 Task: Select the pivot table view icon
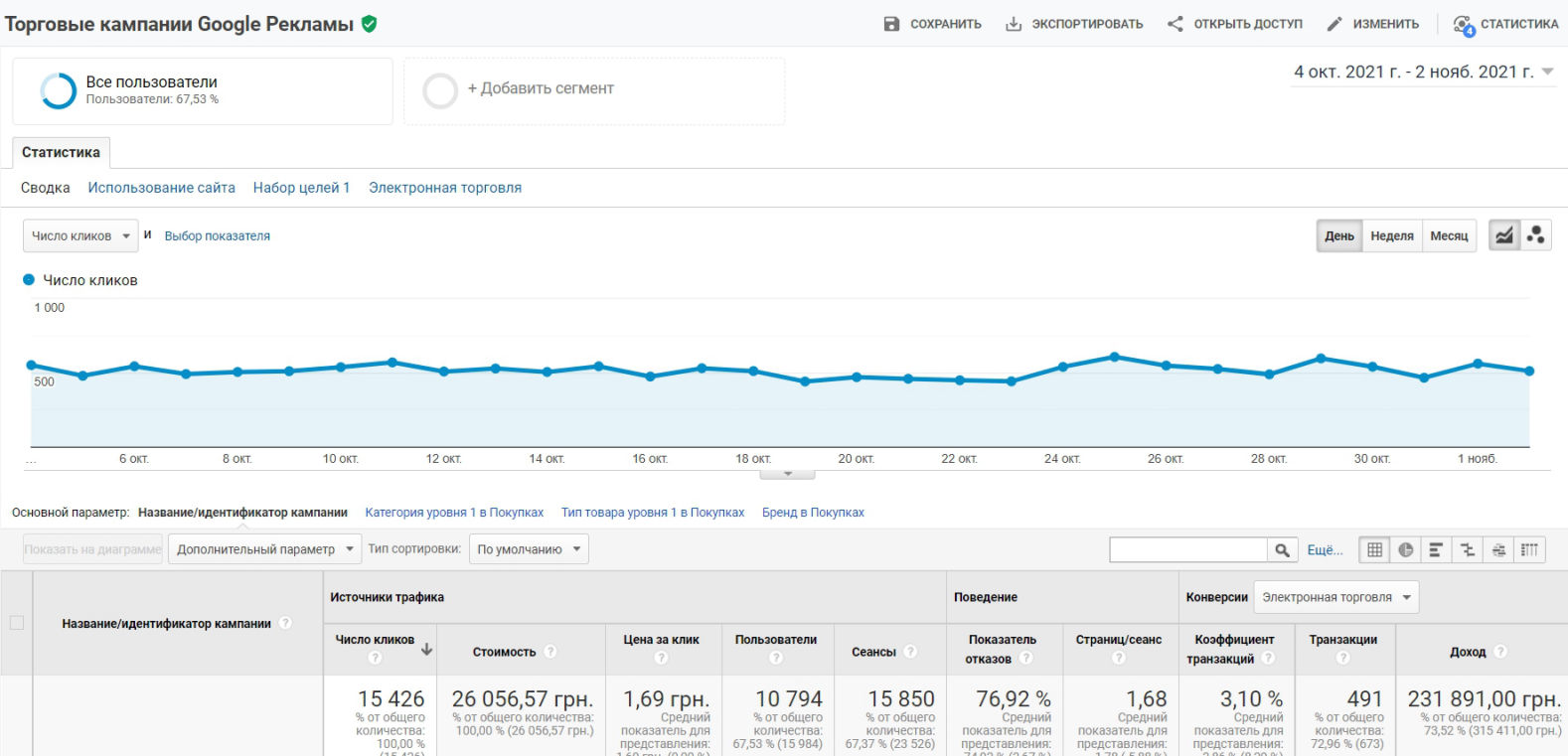click(1529, 549)
